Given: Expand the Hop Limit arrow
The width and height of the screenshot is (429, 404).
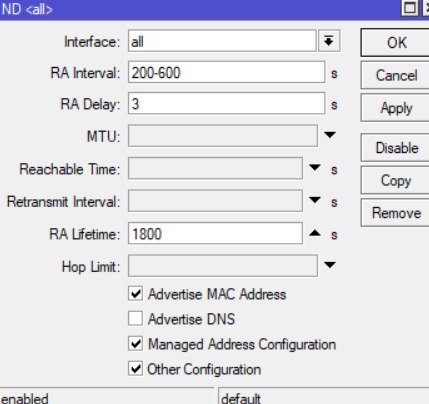Looking at the screenshot, I should 330,265.
